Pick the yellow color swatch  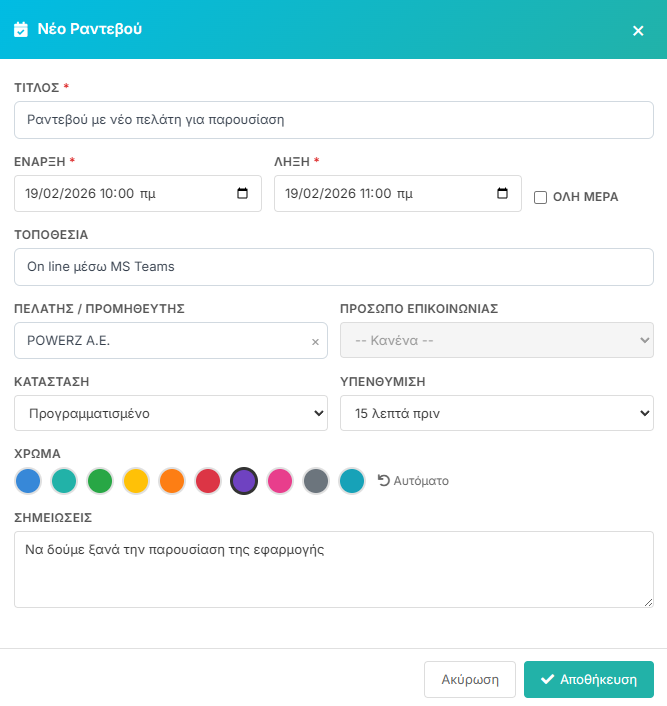[x=137, y=481]
